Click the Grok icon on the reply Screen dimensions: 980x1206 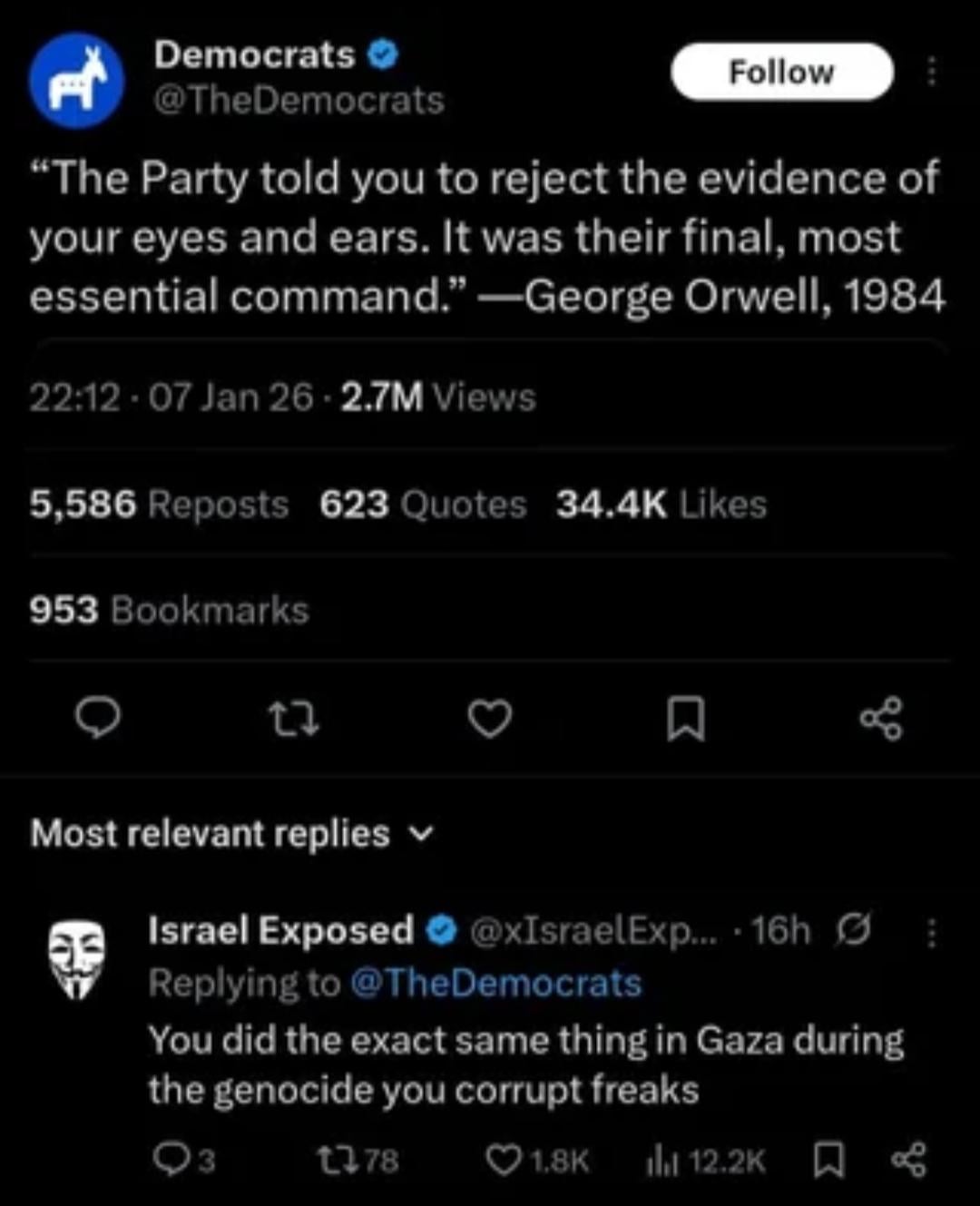point(852,930)
